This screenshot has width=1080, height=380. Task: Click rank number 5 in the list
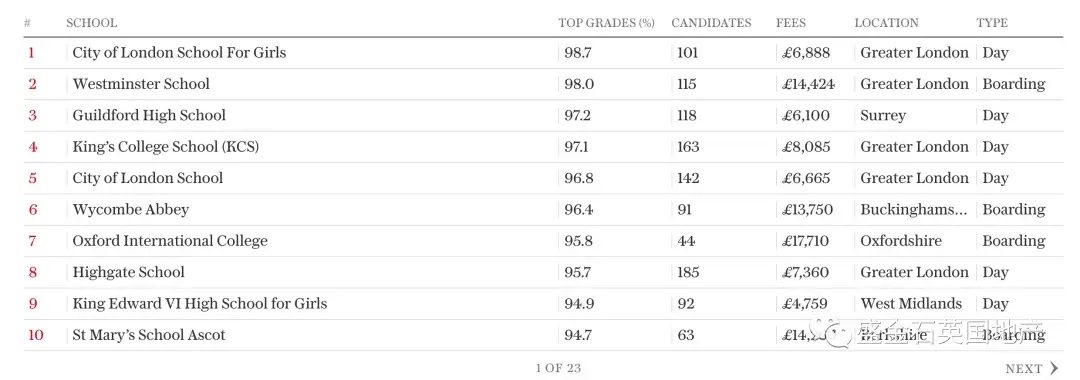(x=32, y=178)
